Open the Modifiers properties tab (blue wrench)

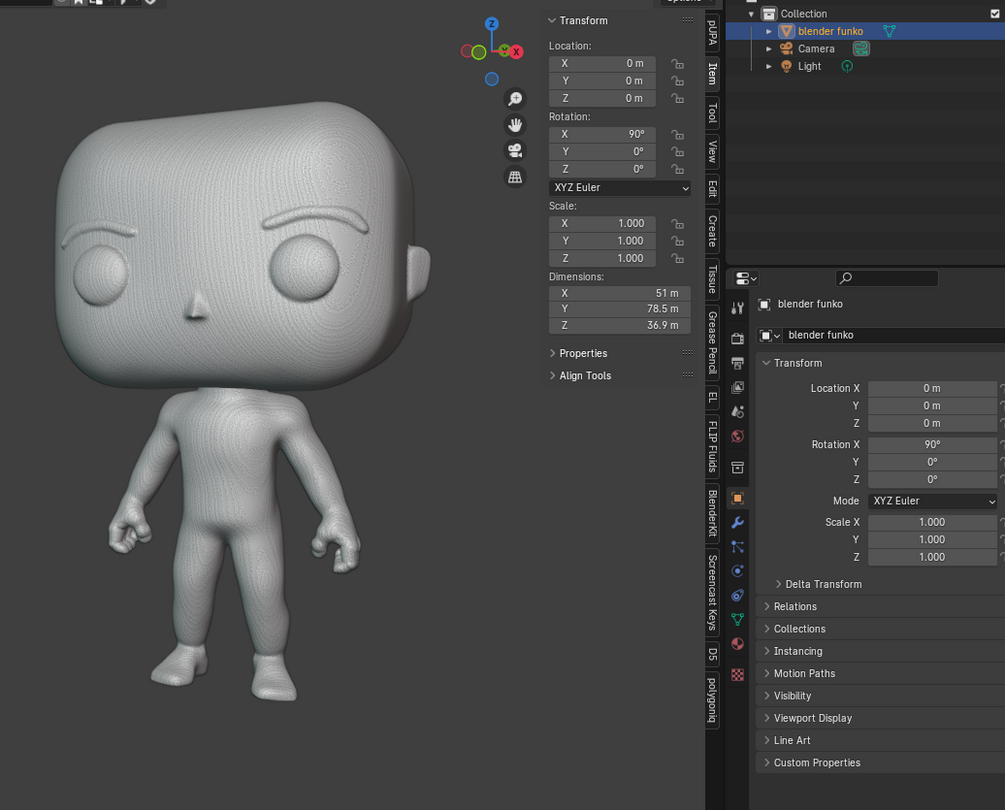click(738, 522)
